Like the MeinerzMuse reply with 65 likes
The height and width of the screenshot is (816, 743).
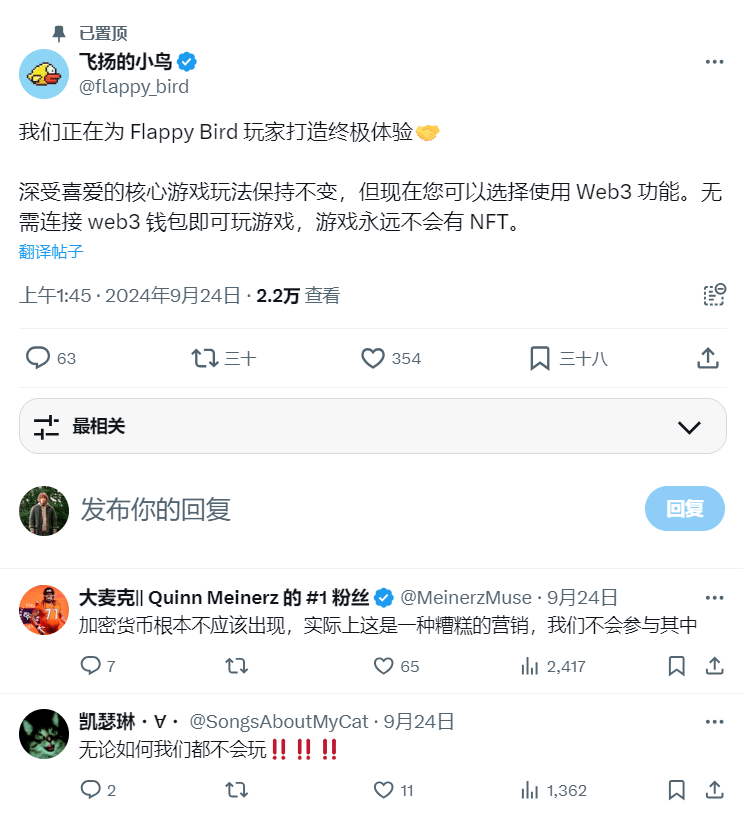(383, 666)
